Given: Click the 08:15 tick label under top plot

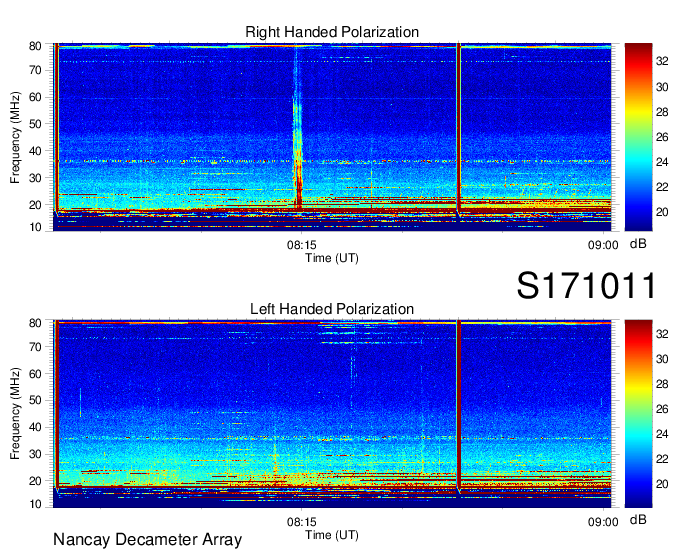Looking at the screenshot, I should (x=301, y=245).
